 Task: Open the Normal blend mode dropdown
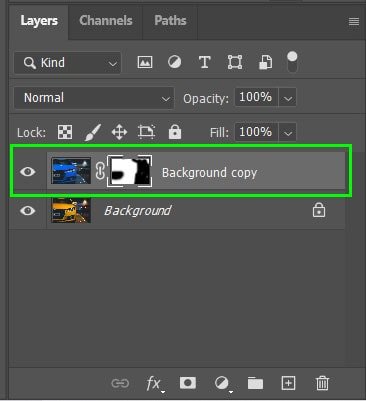click(94, 98)
